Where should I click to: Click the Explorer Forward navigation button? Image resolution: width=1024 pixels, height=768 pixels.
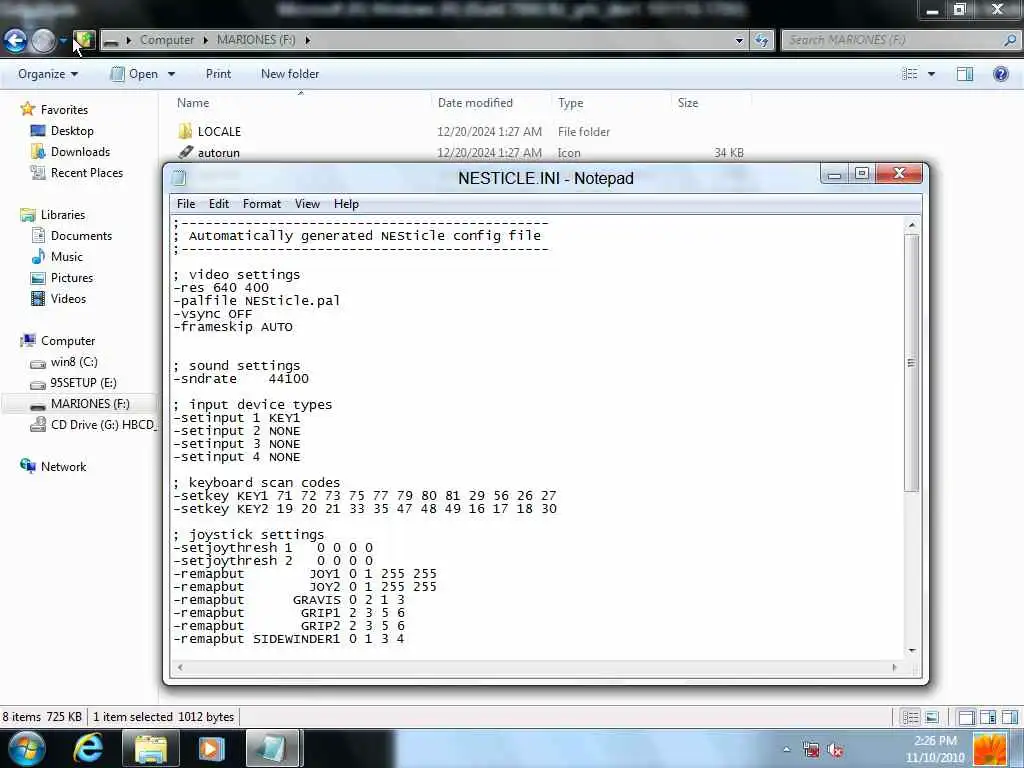[x=44, y=40]
